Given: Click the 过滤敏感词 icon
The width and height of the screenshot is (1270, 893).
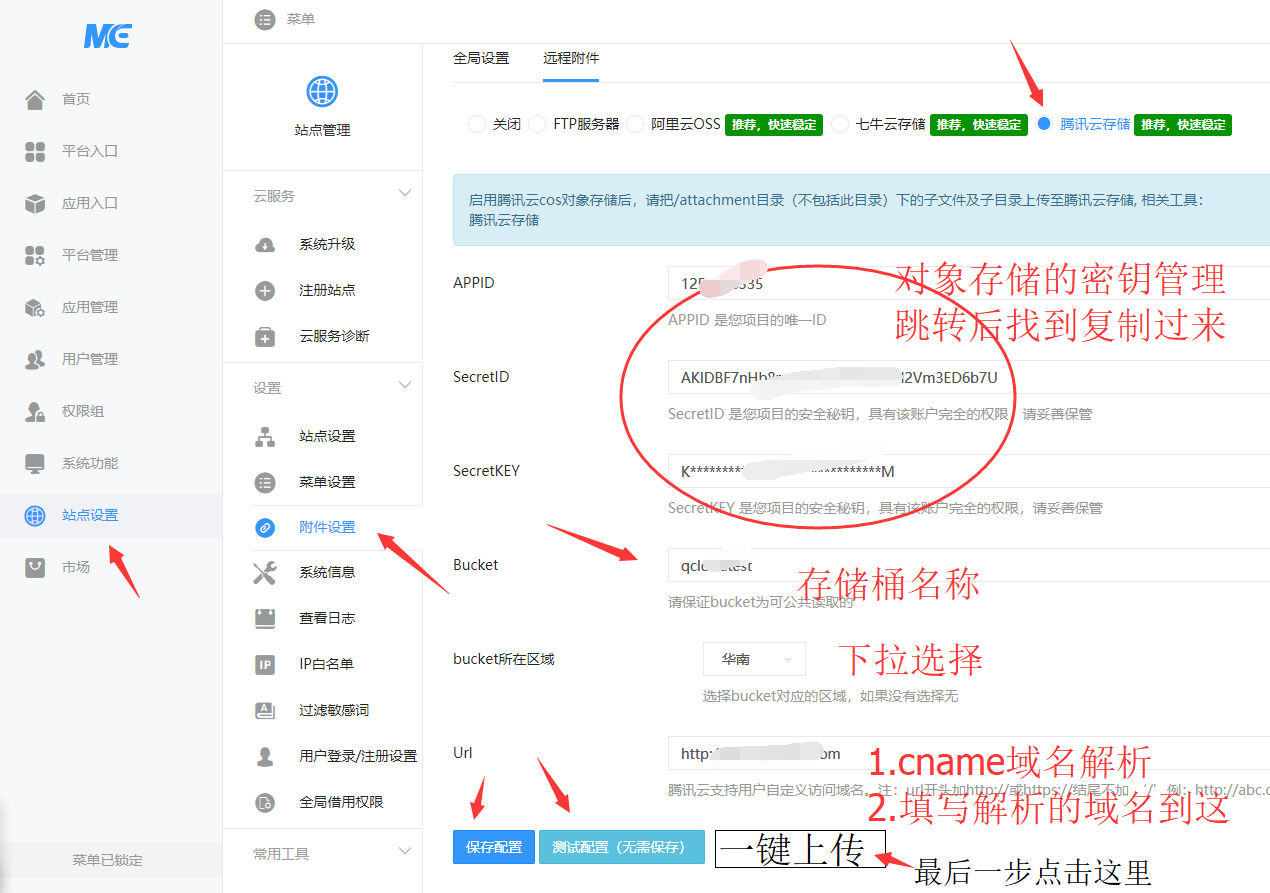Looking at the screenshot, I should (x=265, y=710).
